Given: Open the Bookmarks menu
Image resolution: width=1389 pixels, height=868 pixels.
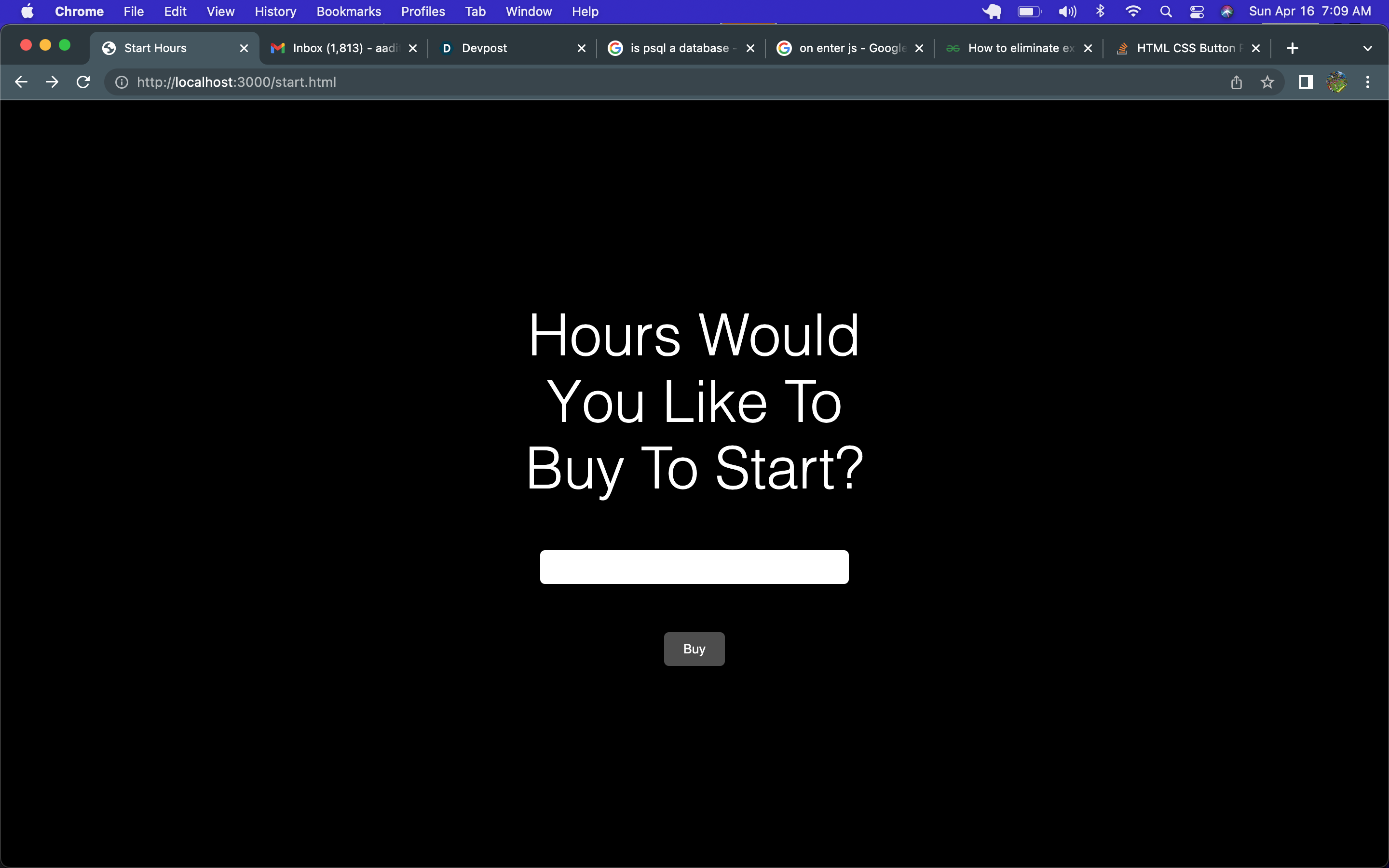Looking at the screenshot, I should [348, 12].
